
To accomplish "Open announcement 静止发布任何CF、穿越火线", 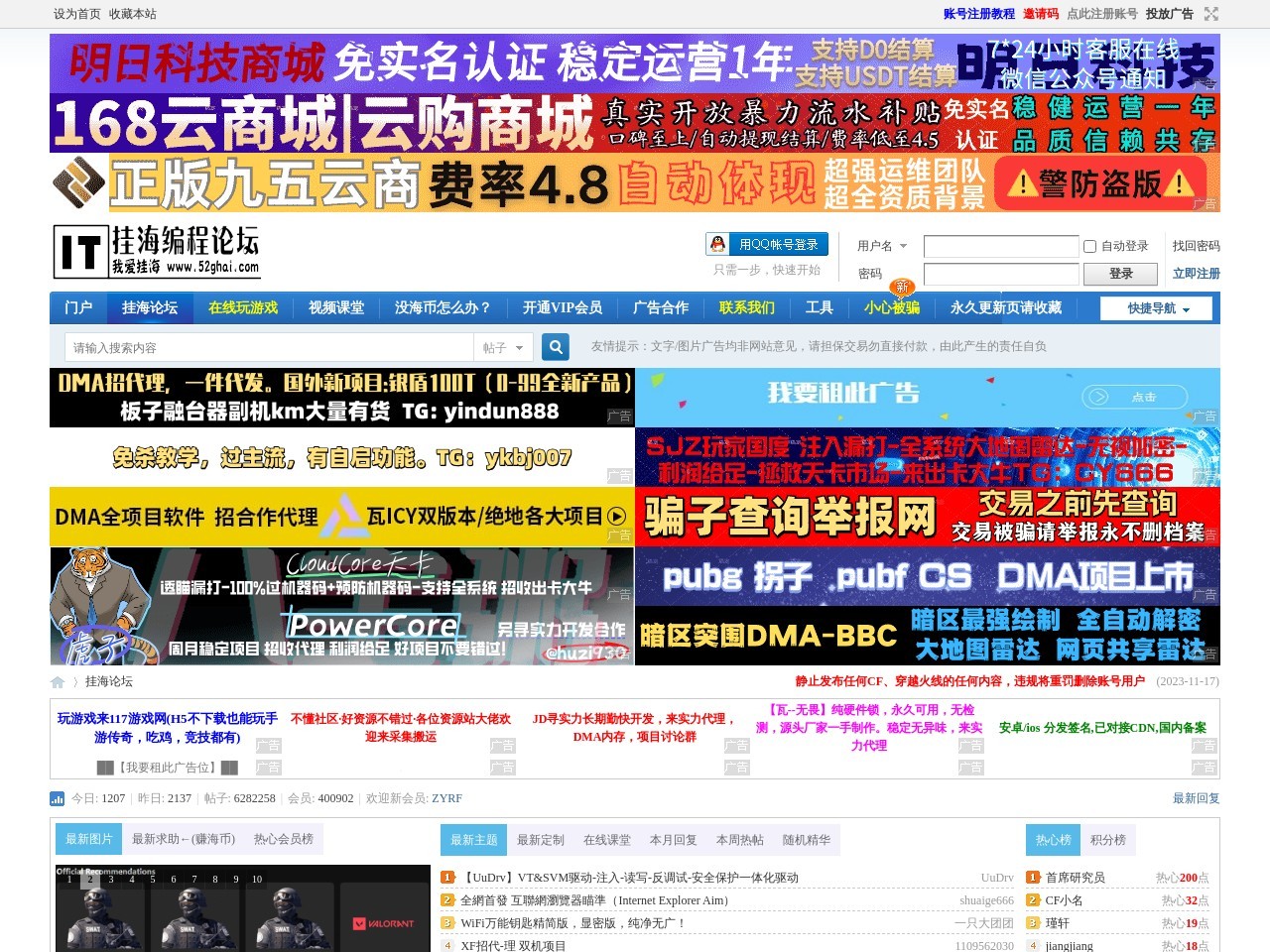I will point(970,681).
